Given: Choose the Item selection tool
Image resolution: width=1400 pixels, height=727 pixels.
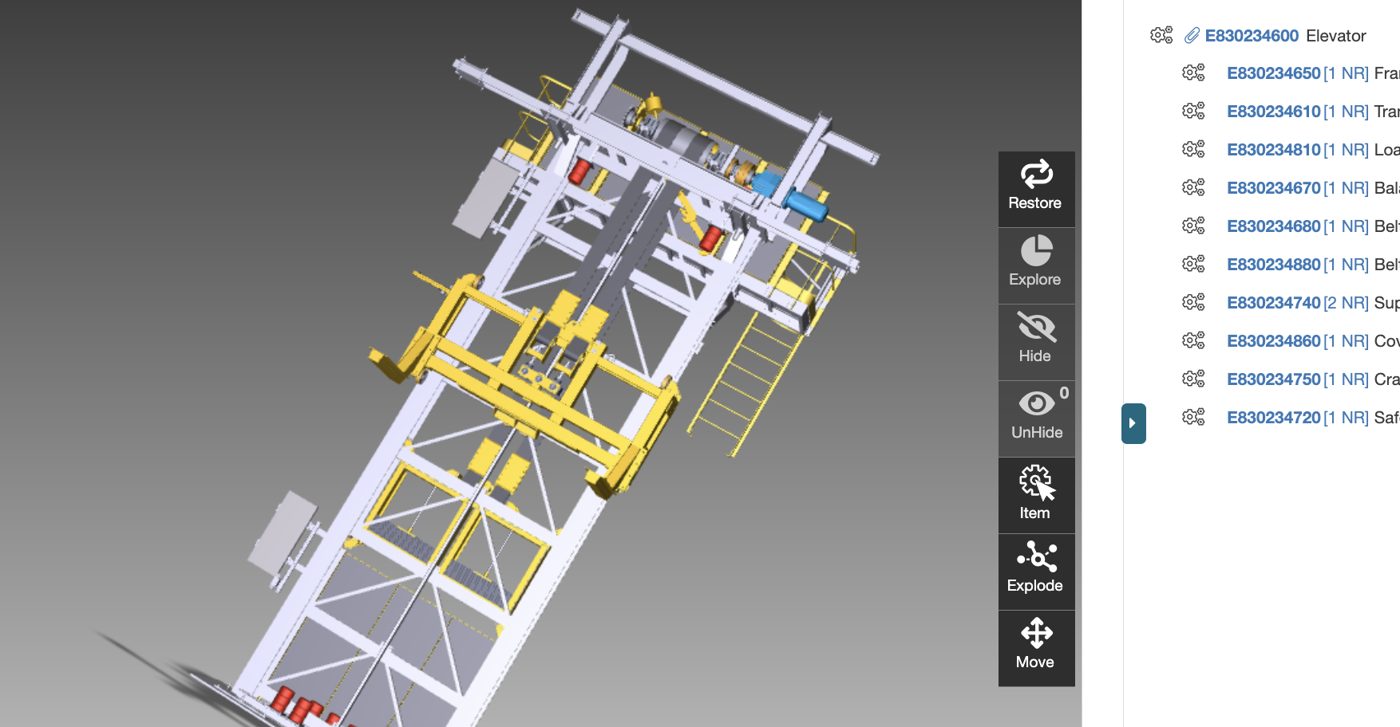Looking at the screenshot, I should (x=1036, y=495).
